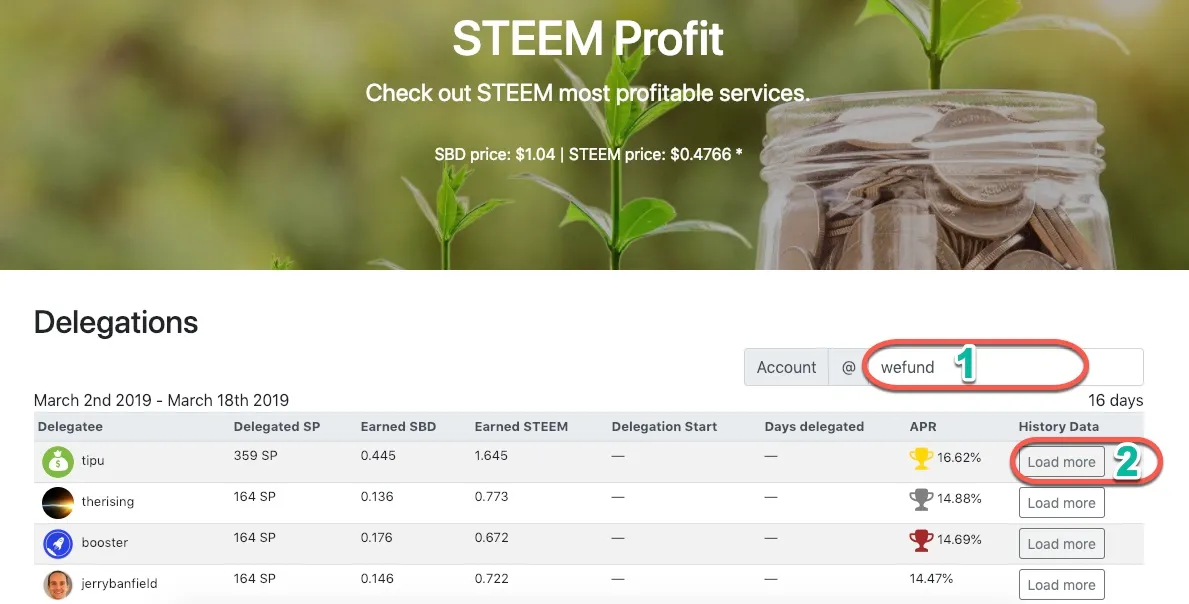1189x604 pixels.
Task: Click the Days delegated column header
Action: tap(814, 427)
